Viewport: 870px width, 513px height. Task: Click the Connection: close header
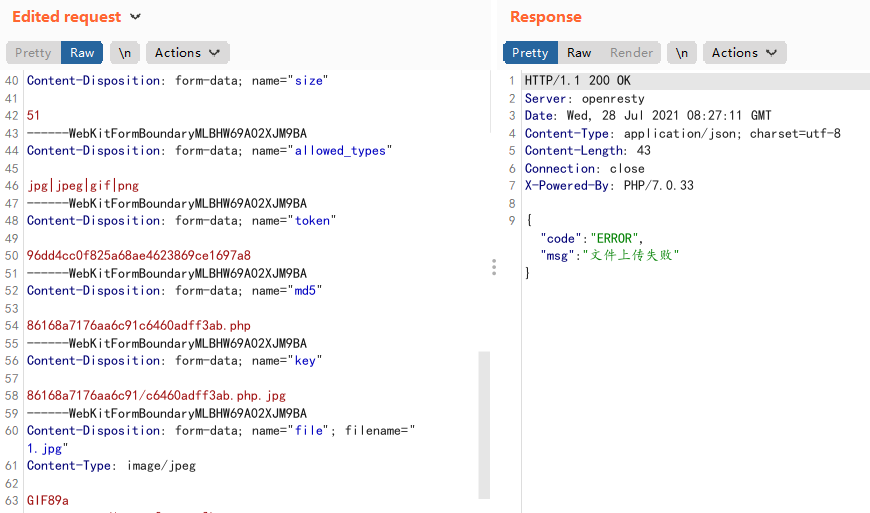(585, 169)
